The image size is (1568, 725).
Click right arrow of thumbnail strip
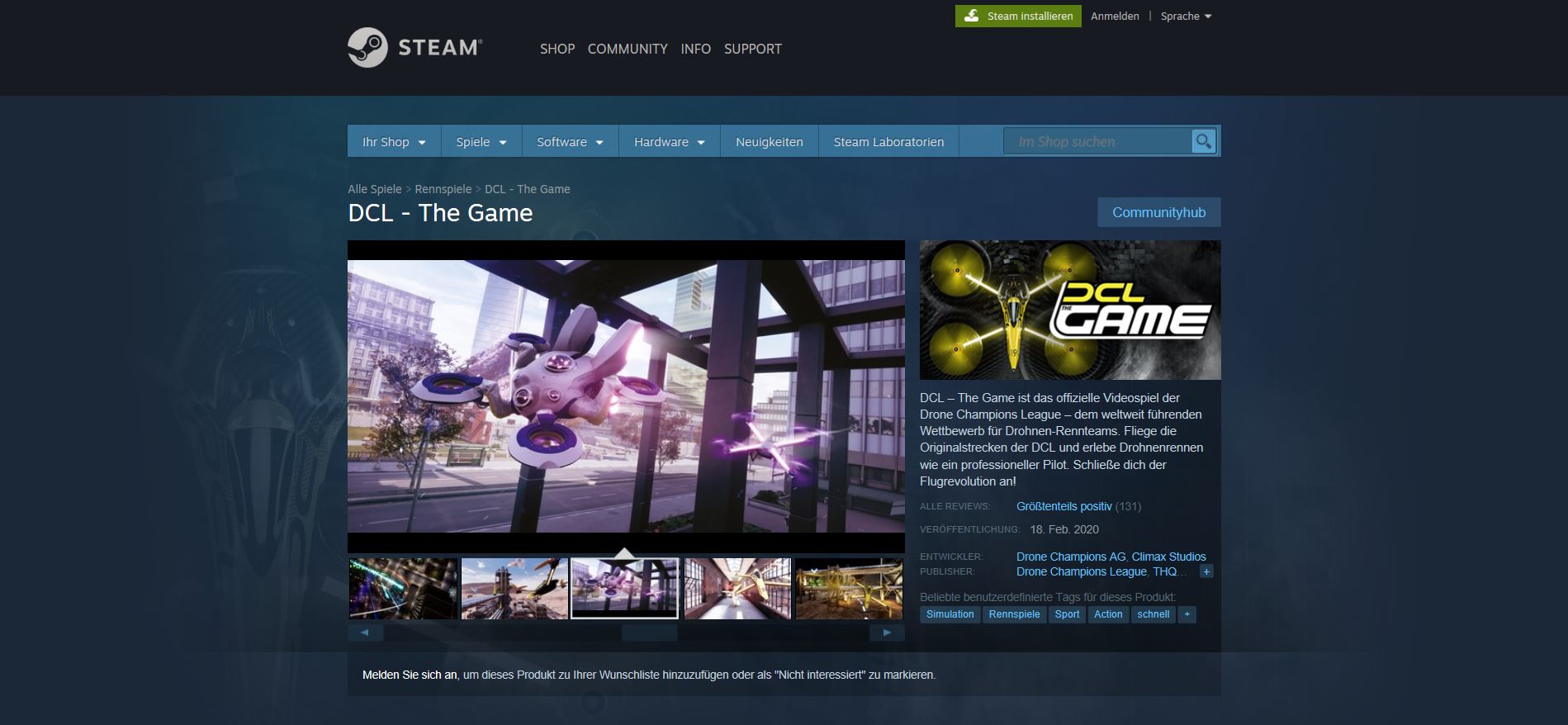(887, 633)
